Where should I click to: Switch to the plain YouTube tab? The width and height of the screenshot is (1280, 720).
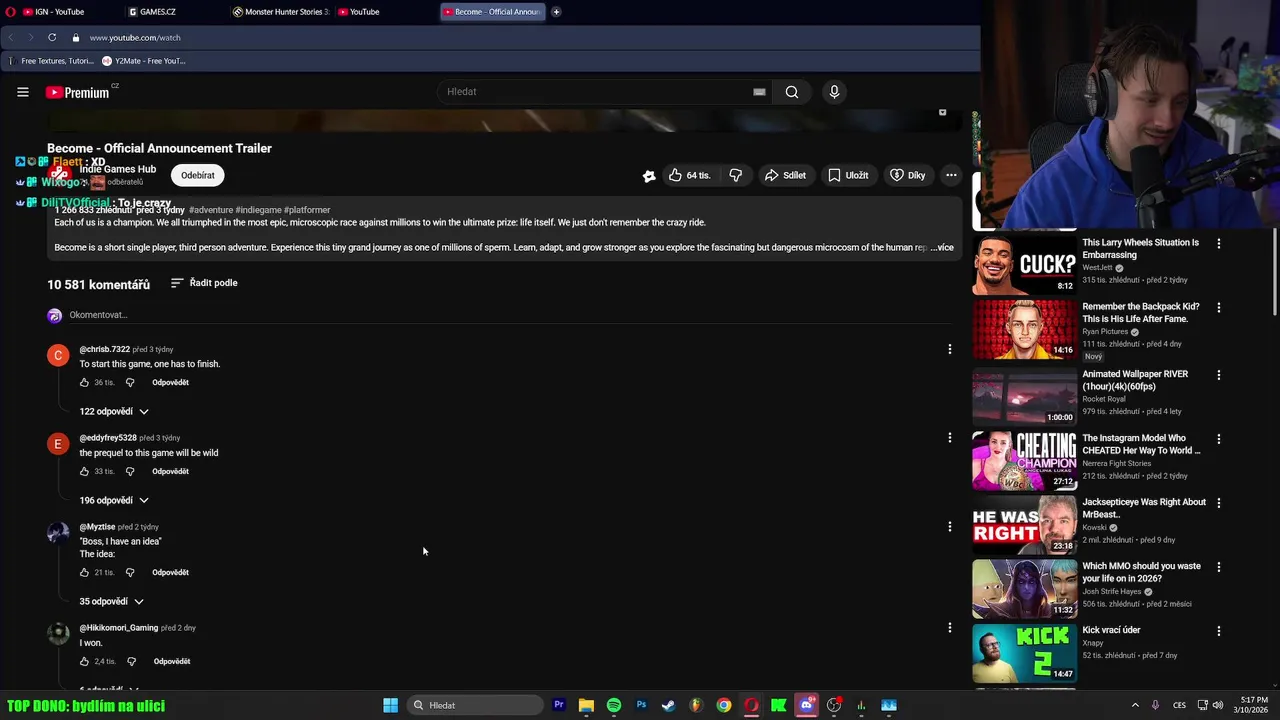(x=384, y=12)
